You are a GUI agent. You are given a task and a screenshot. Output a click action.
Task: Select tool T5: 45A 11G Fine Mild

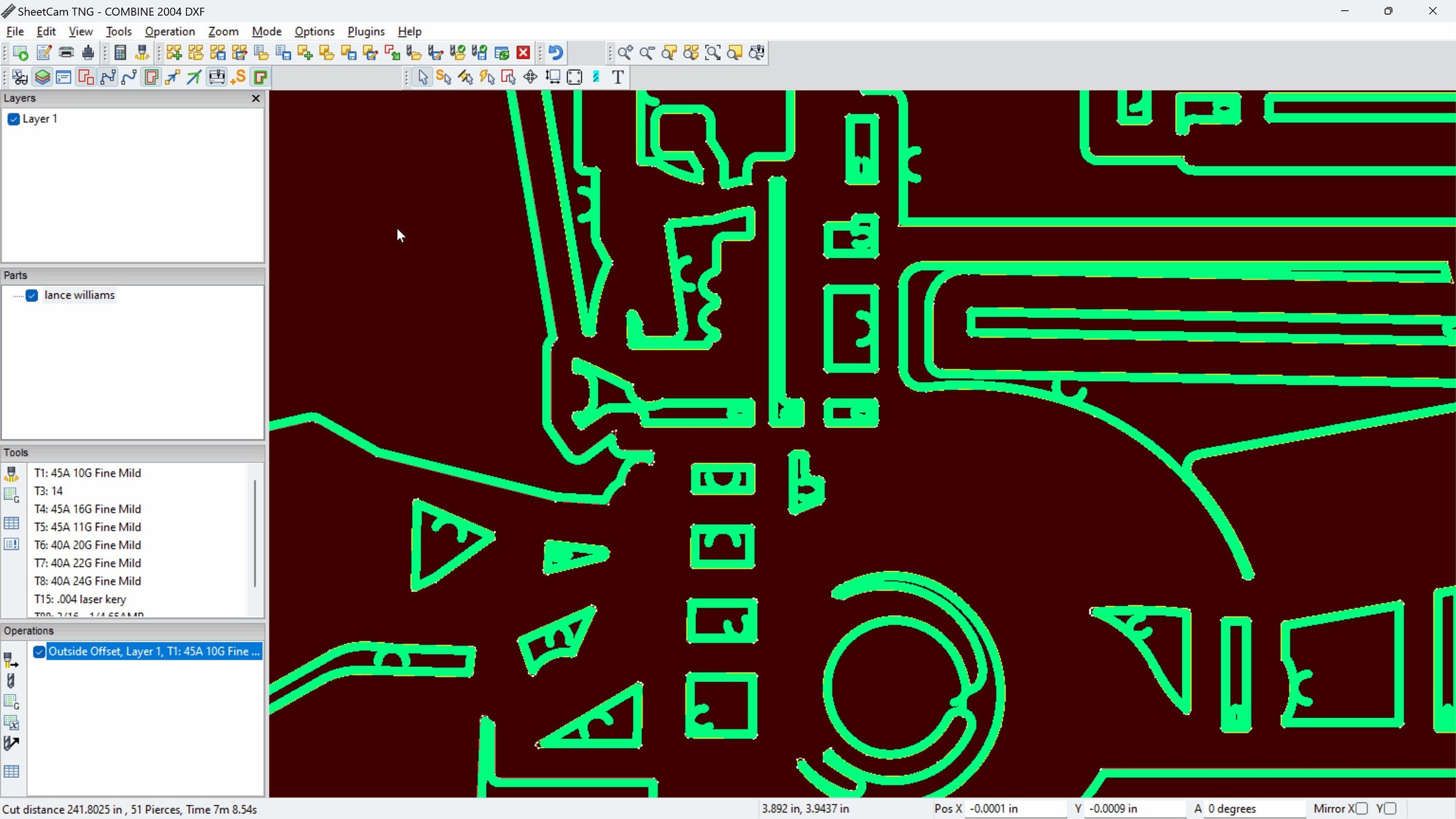tap(87, 527)
